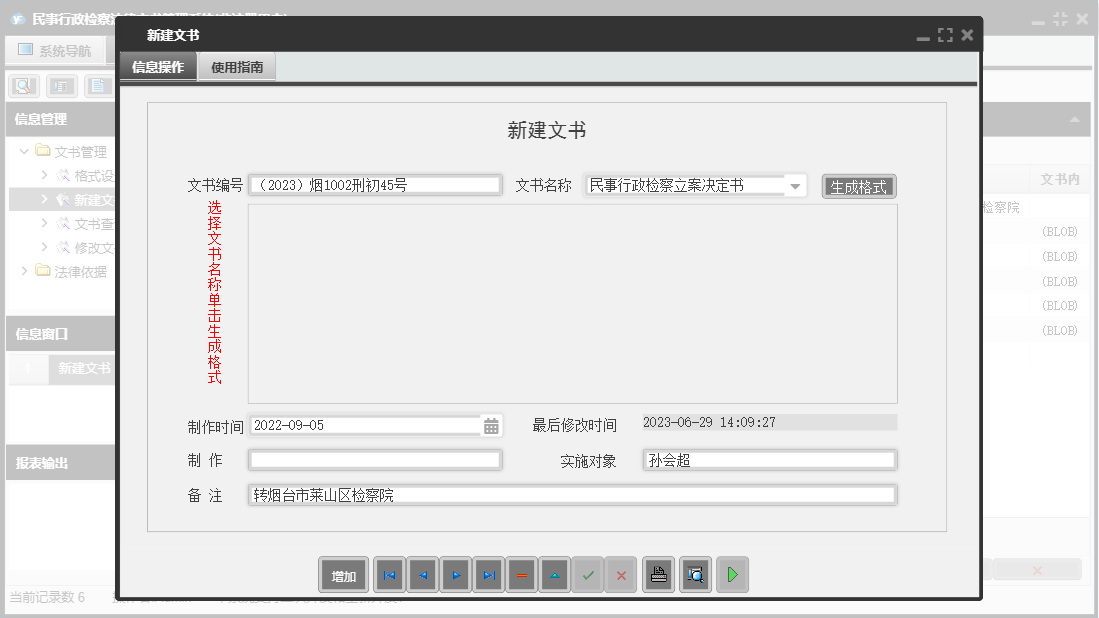The width and height of the screenshot is (1099, 618).
Task: Click the green run arrow icon
Action: click(732, 574)
